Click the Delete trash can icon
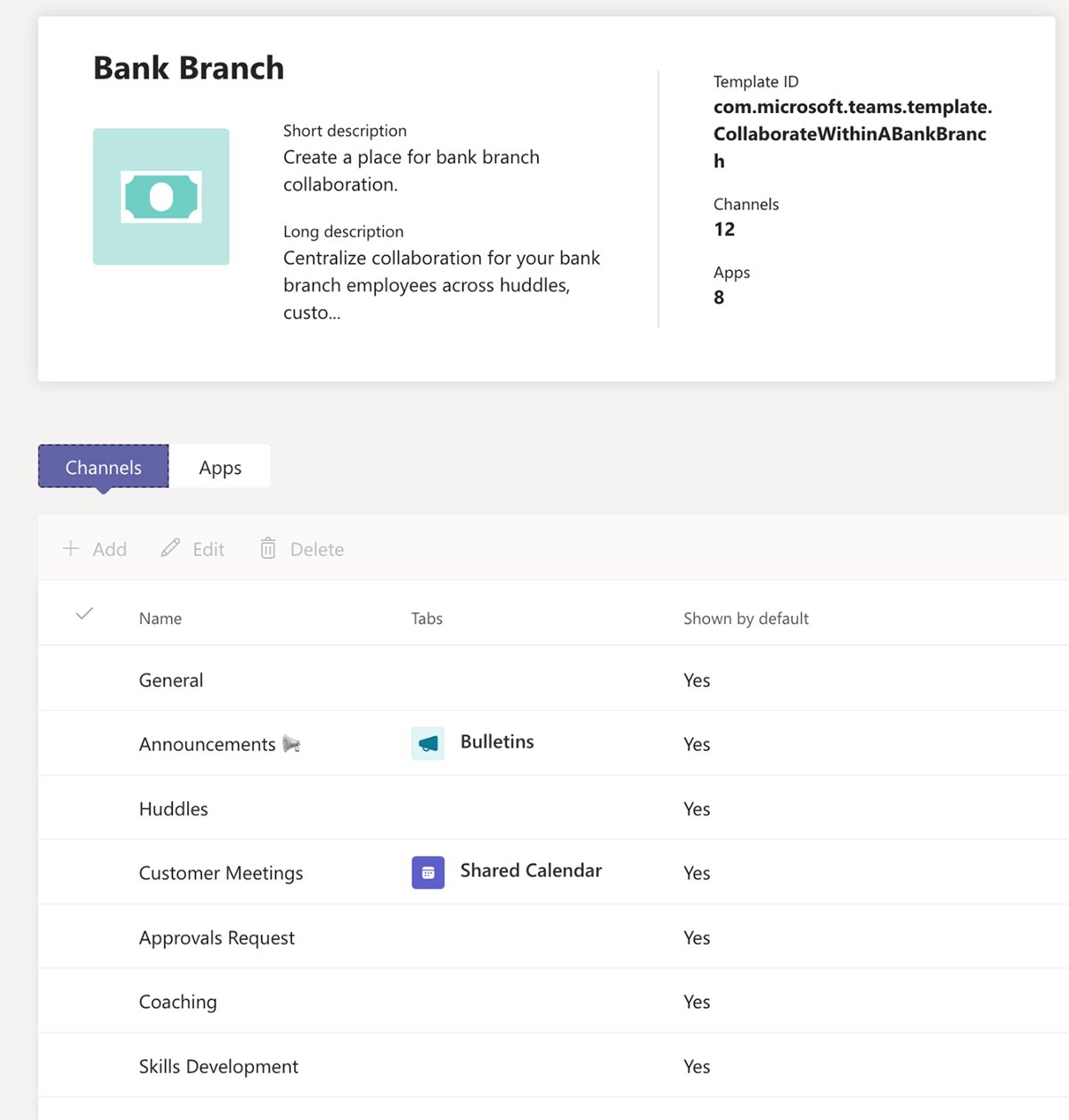Image resolution: width=1069 pixels, height=1120 pixels. [268, 549]
